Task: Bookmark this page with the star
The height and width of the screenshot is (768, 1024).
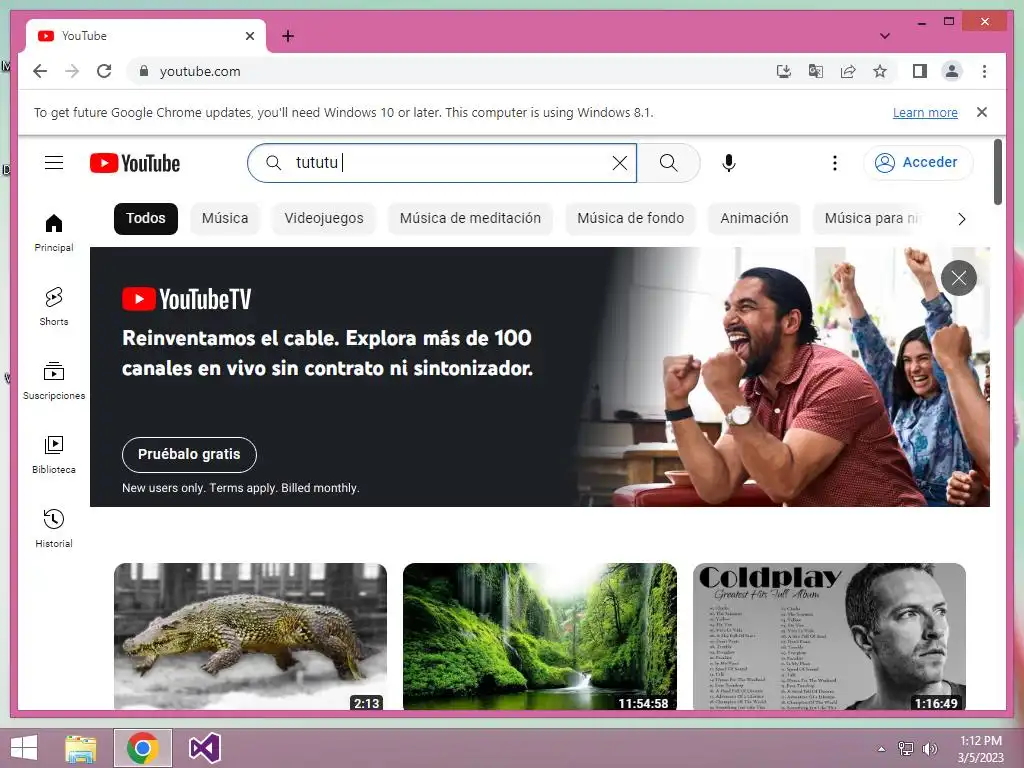Action: click(x=880, y=71)
